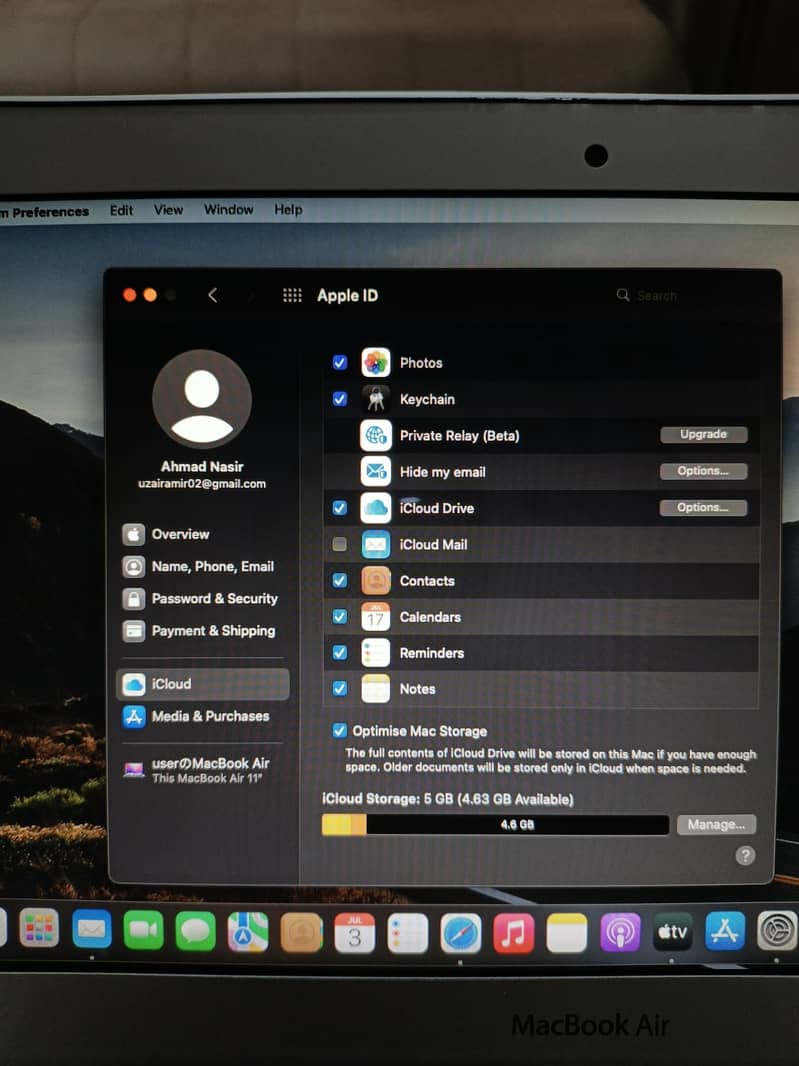Uncheck the Notes checkbox
The height and width of the screenshot is (1066, 799).
click(340, 689)
